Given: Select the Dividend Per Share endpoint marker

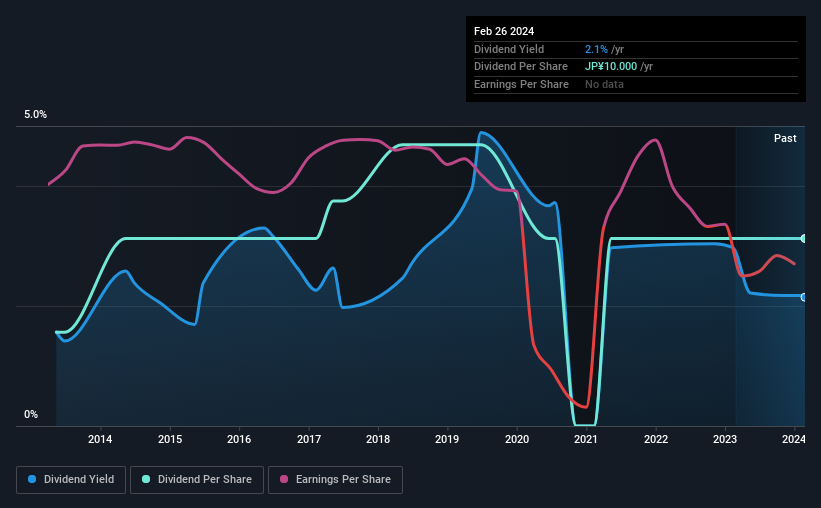Looking at the screenshot, I should [804, 239].
